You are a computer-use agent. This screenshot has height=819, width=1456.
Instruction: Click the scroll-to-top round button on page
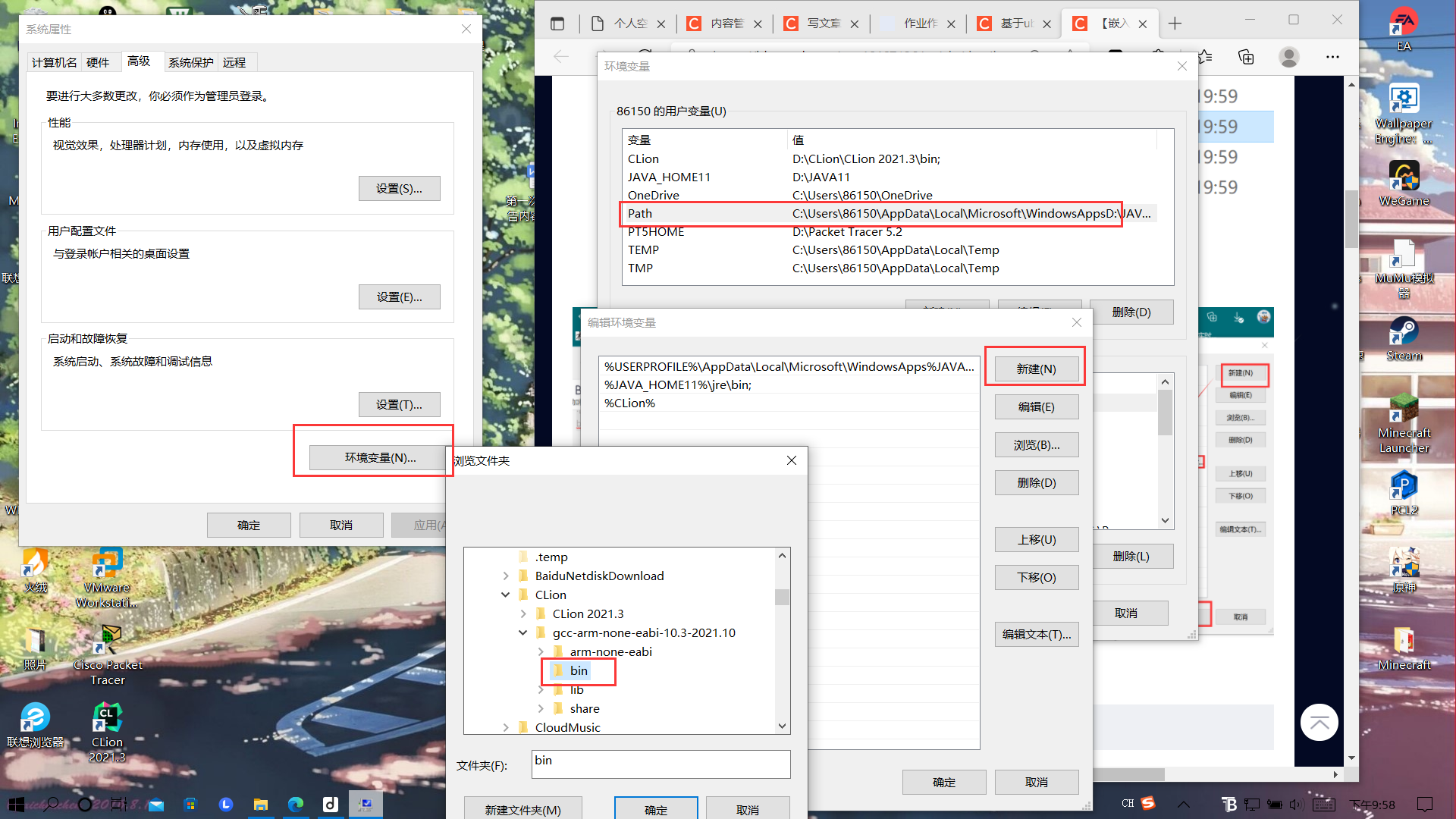(1319, 723)
